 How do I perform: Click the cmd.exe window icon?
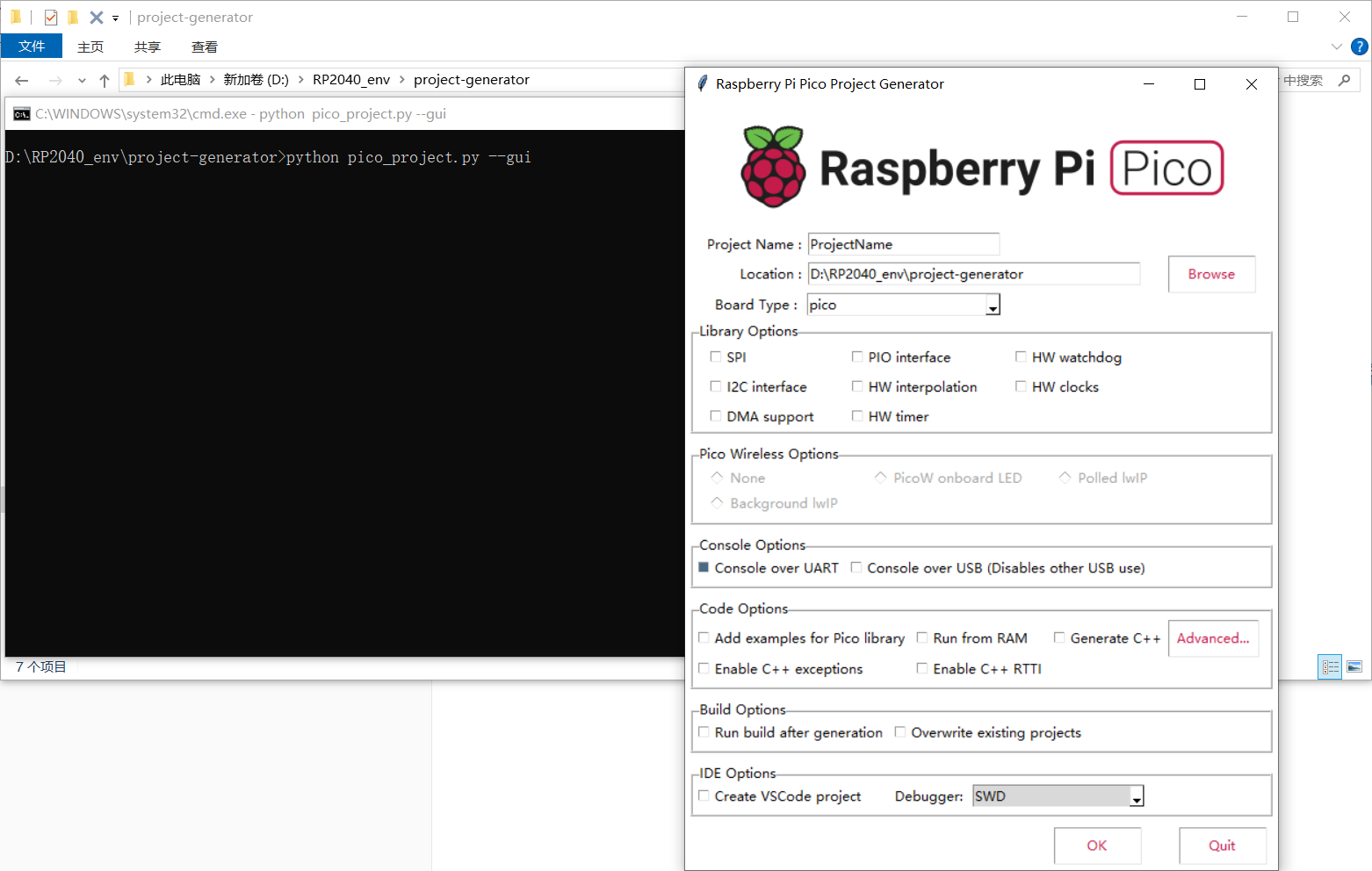(x=22, y=114)
